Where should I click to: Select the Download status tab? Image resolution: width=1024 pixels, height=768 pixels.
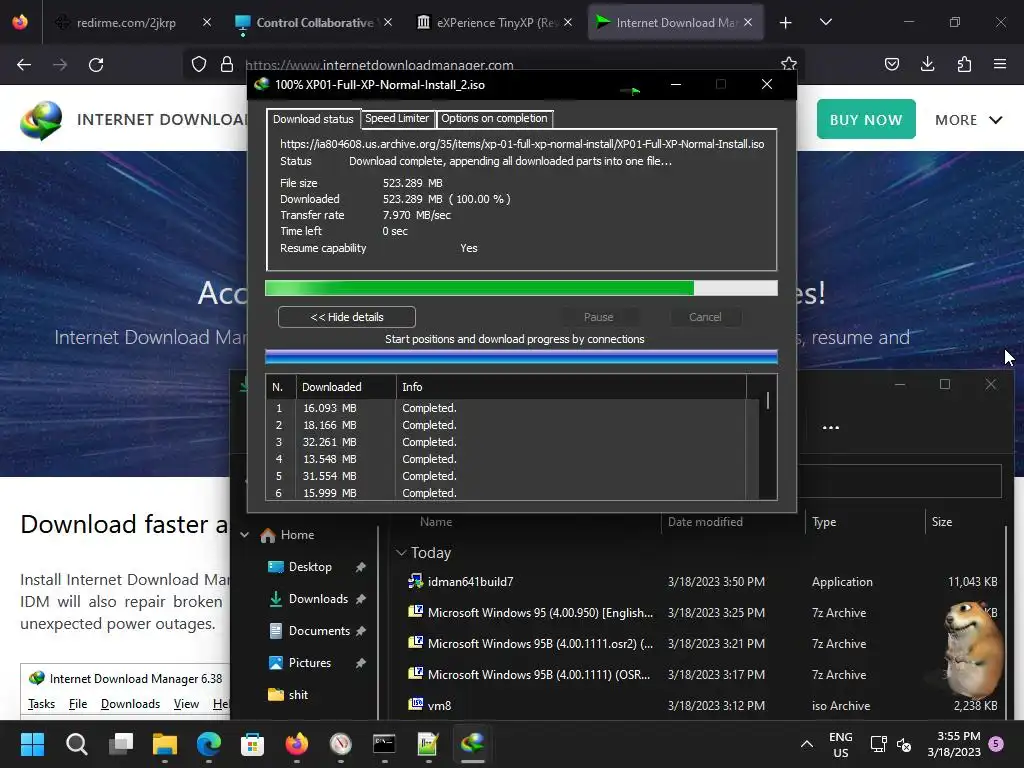pyautogui.click(x=313, y=119)
